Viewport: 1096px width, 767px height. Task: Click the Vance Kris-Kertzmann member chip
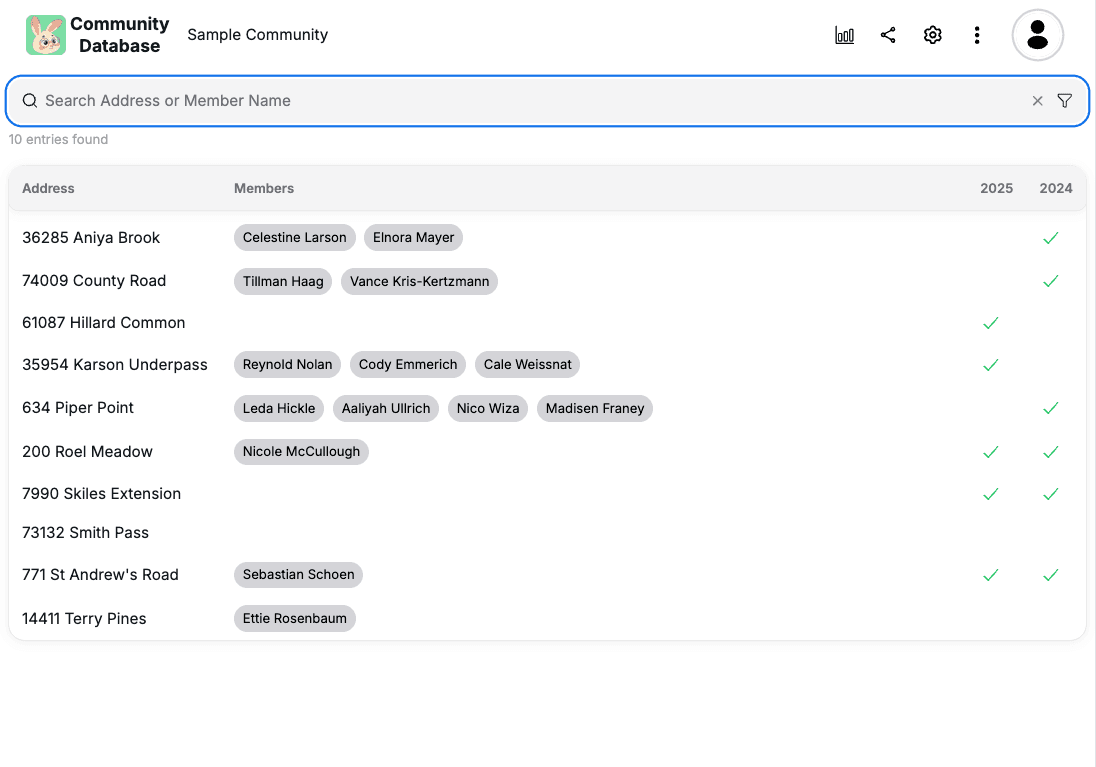(419, 281)
